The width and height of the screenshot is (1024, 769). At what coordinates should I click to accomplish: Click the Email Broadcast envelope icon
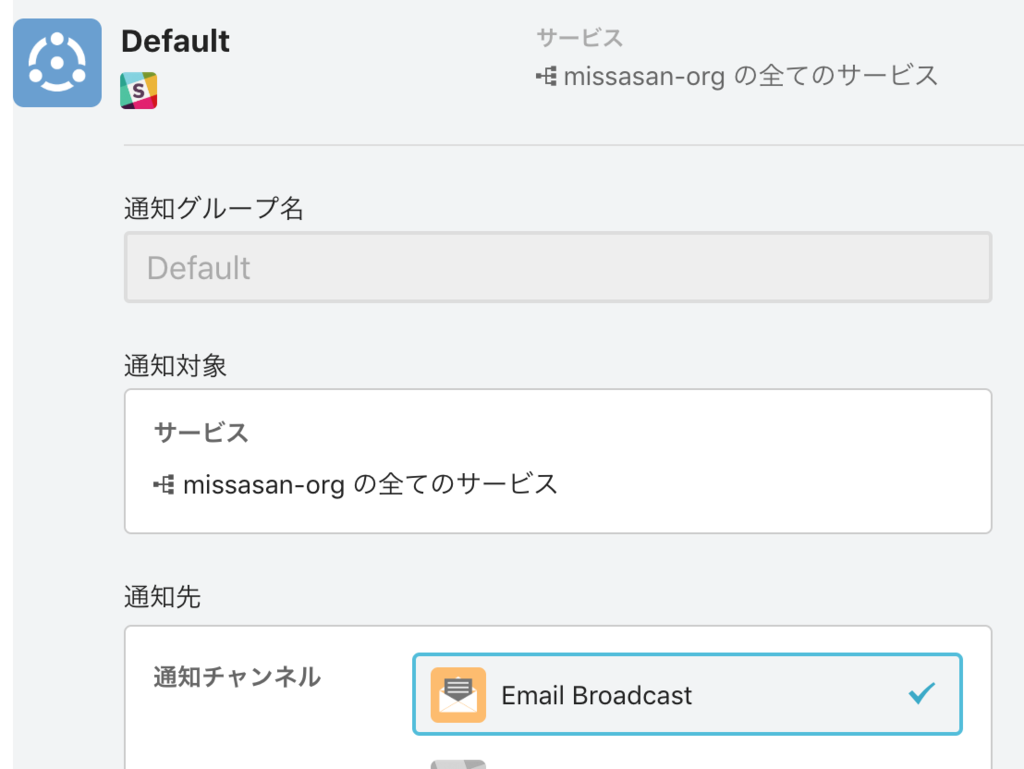[458, 695]
